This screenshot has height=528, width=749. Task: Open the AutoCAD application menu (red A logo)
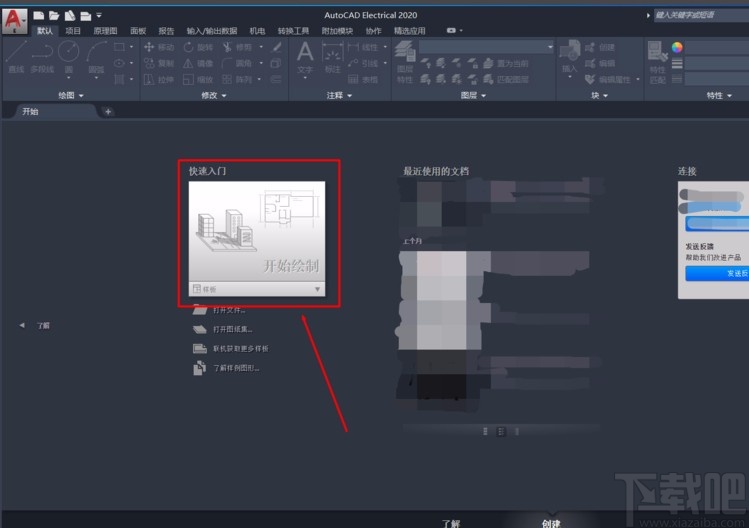[14, 21]
